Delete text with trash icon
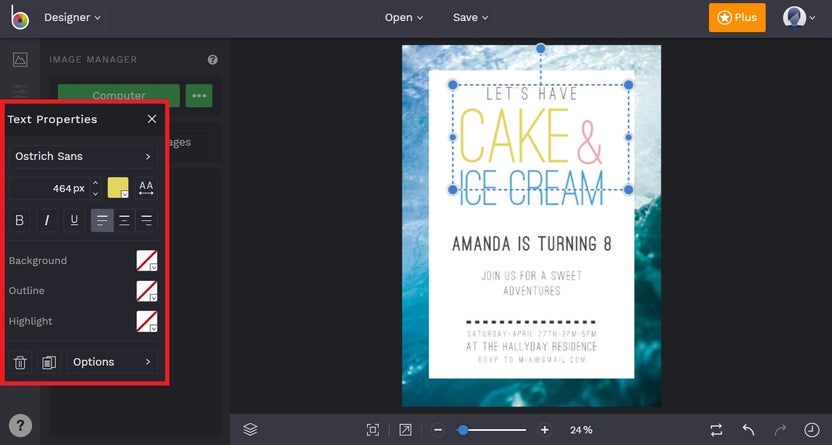Image resolution: width=832 pixels, height=445 pixels. (20, 362)
